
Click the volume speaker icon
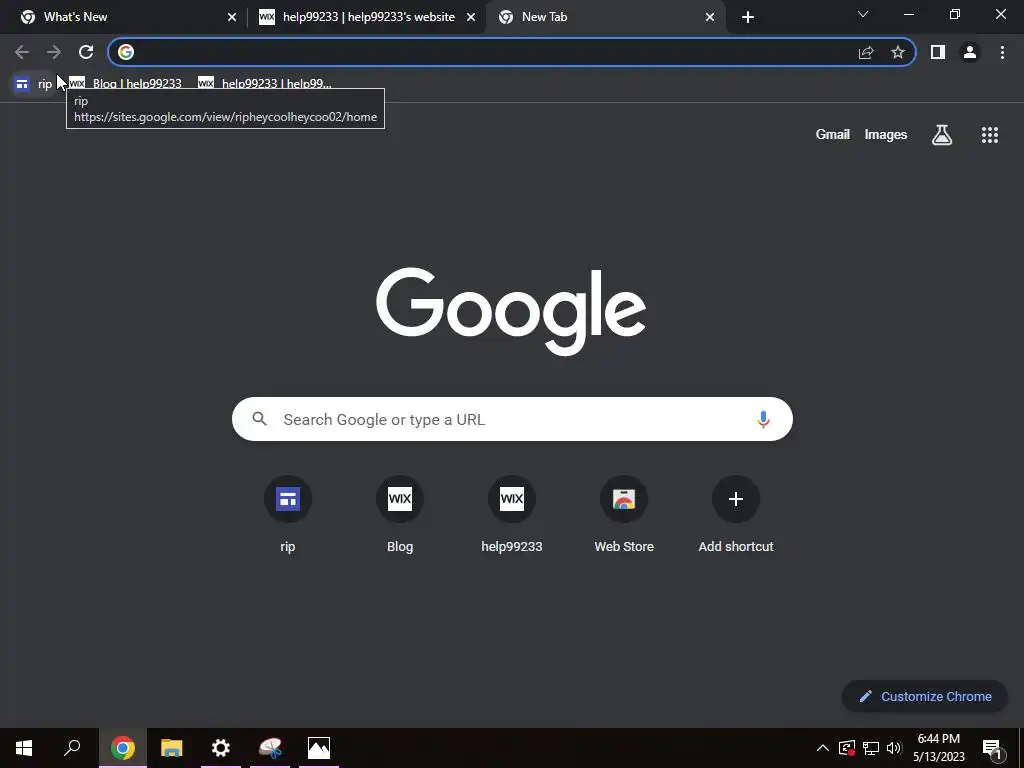894,748
